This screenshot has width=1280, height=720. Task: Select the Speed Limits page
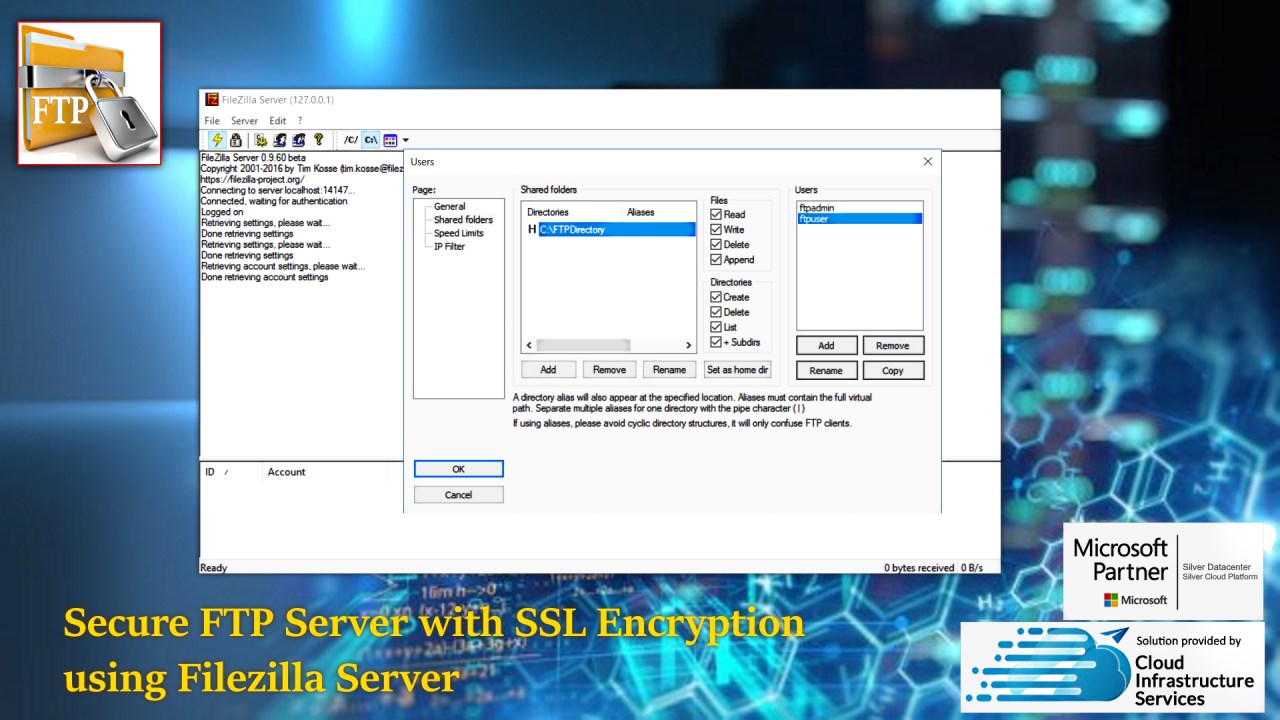point(458,233)
